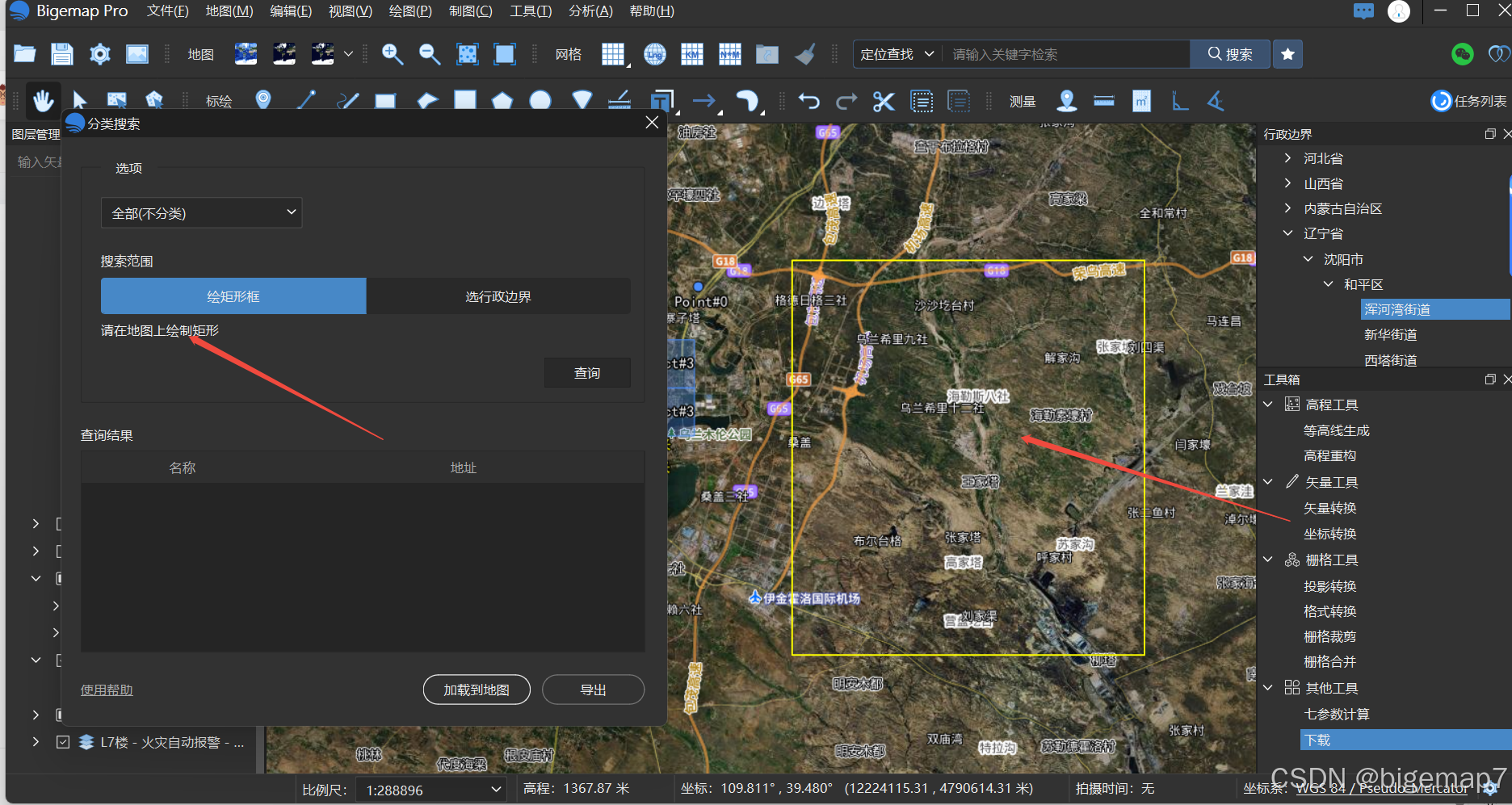
Task: Collapse the 沈阳市 tree node
Action: pyautogui.click(x=1308, y=259)
